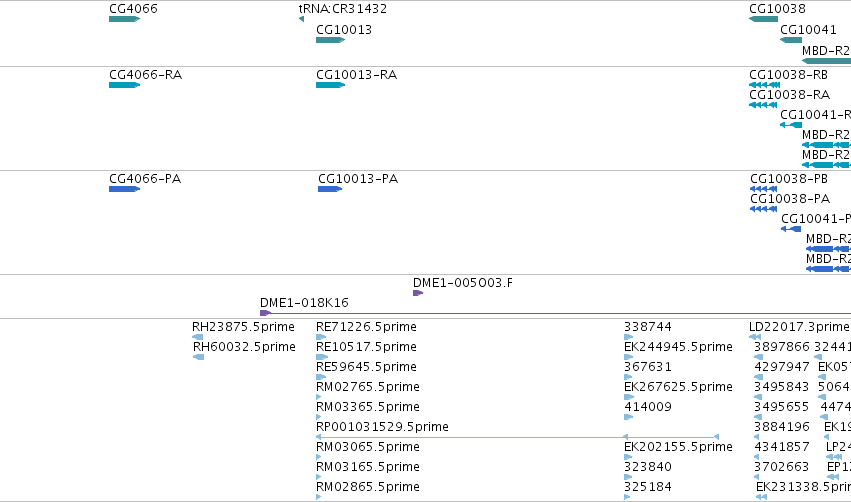Viewport: 851px width, 502px height.
Task: Click the EK244945.5prime EST label
Action: (678, 347)
